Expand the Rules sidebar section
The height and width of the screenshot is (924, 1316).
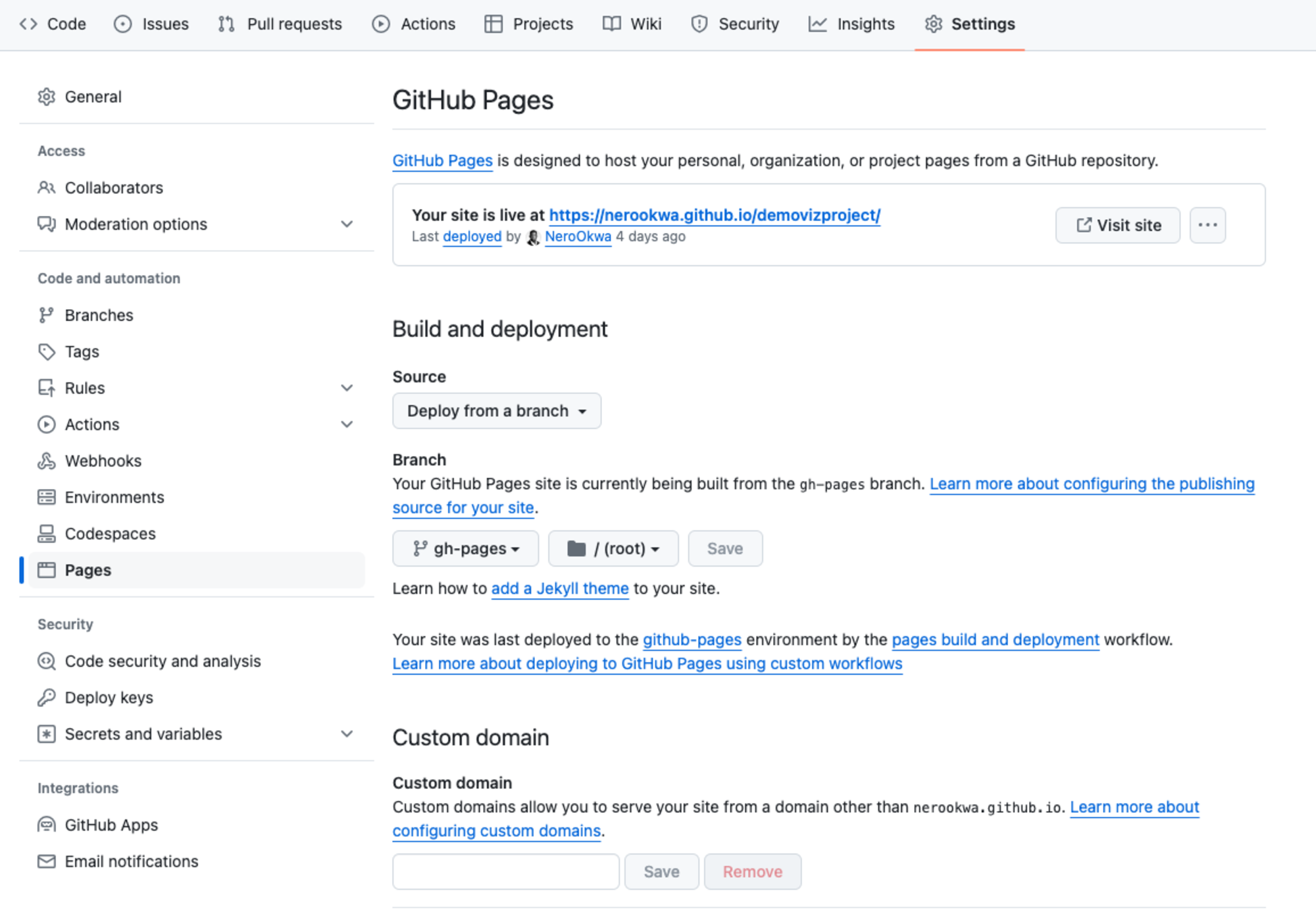347,388
